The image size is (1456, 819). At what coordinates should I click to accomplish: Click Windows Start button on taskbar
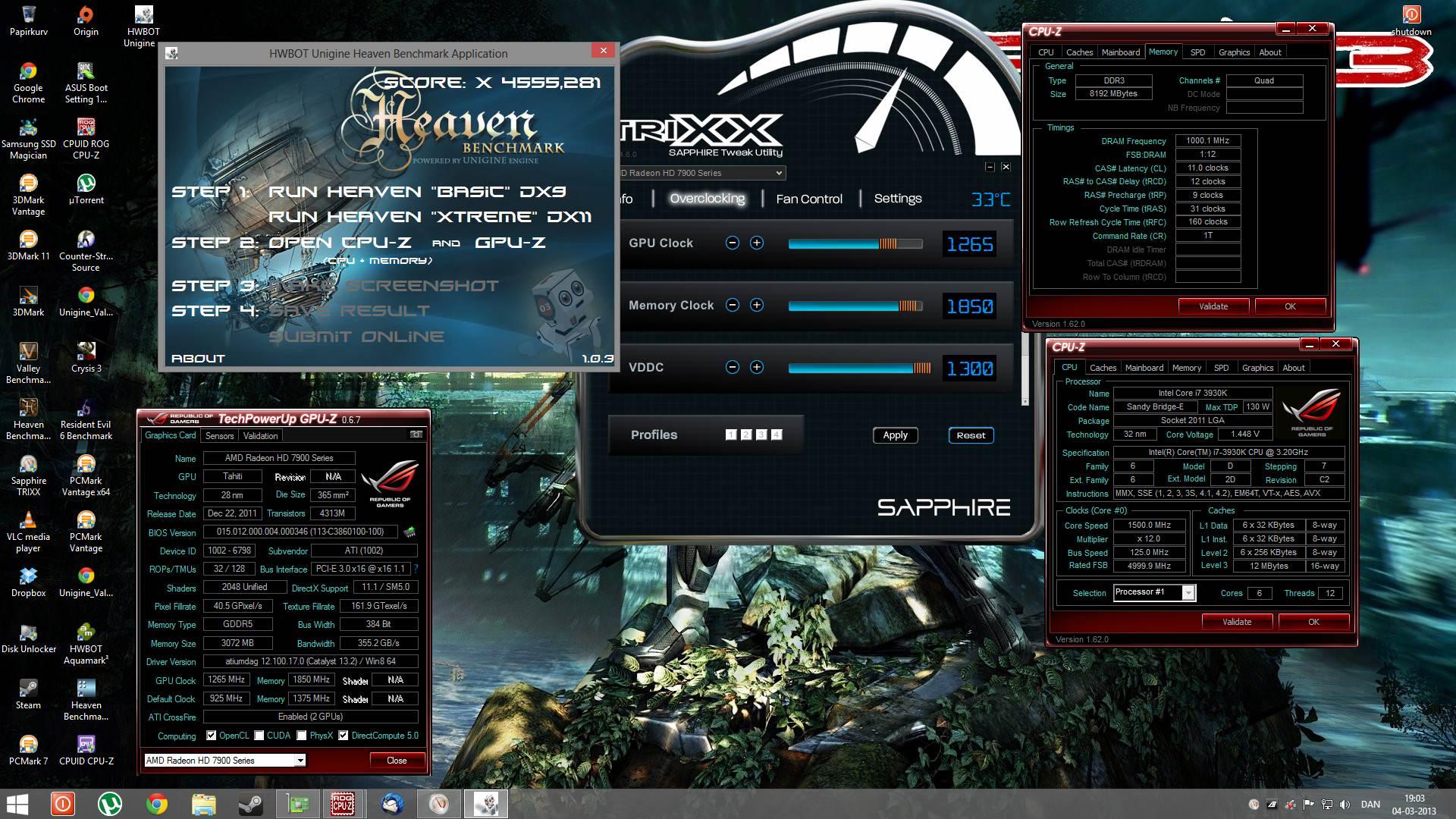[17, 804]
